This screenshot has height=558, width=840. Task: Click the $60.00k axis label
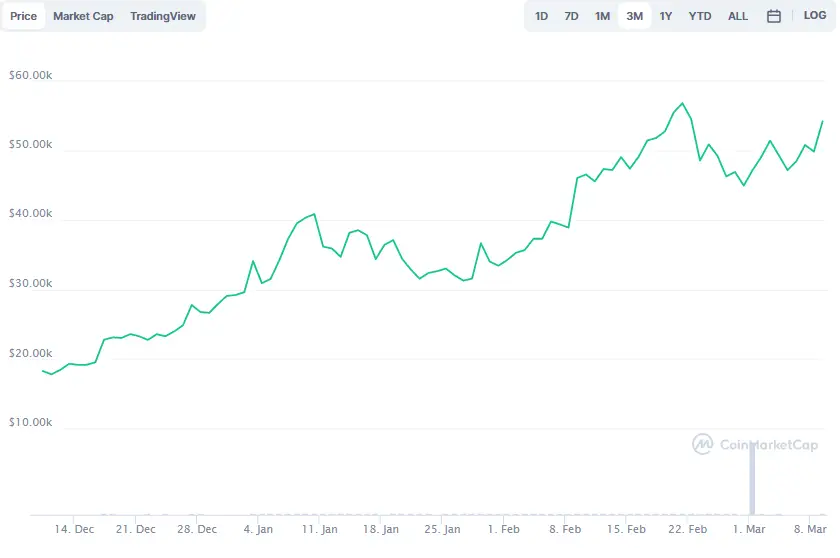(x=31, y=75)
